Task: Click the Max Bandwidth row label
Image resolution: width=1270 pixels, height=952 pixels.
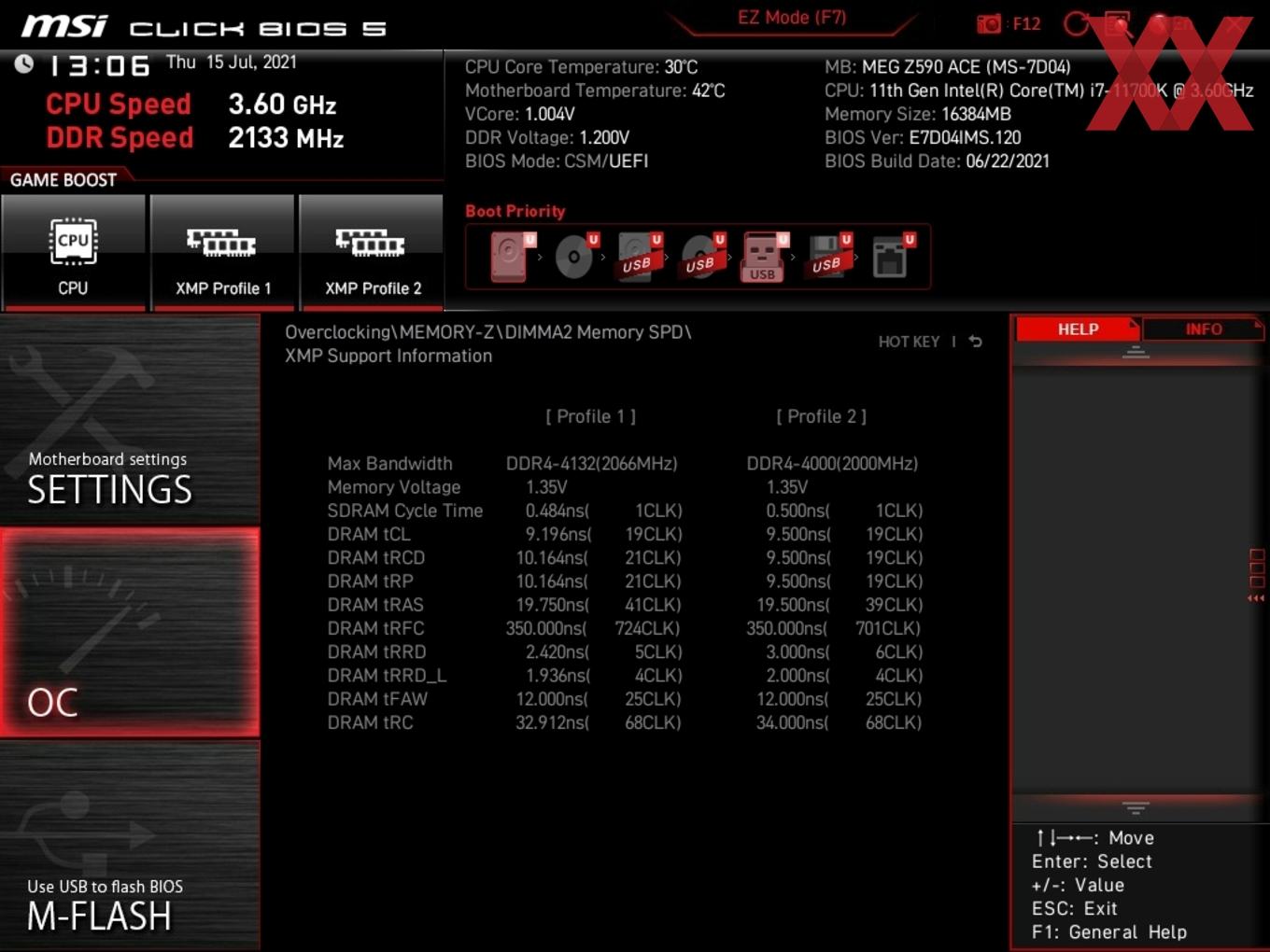Action: pyautogui.click(x=390, y=464)
